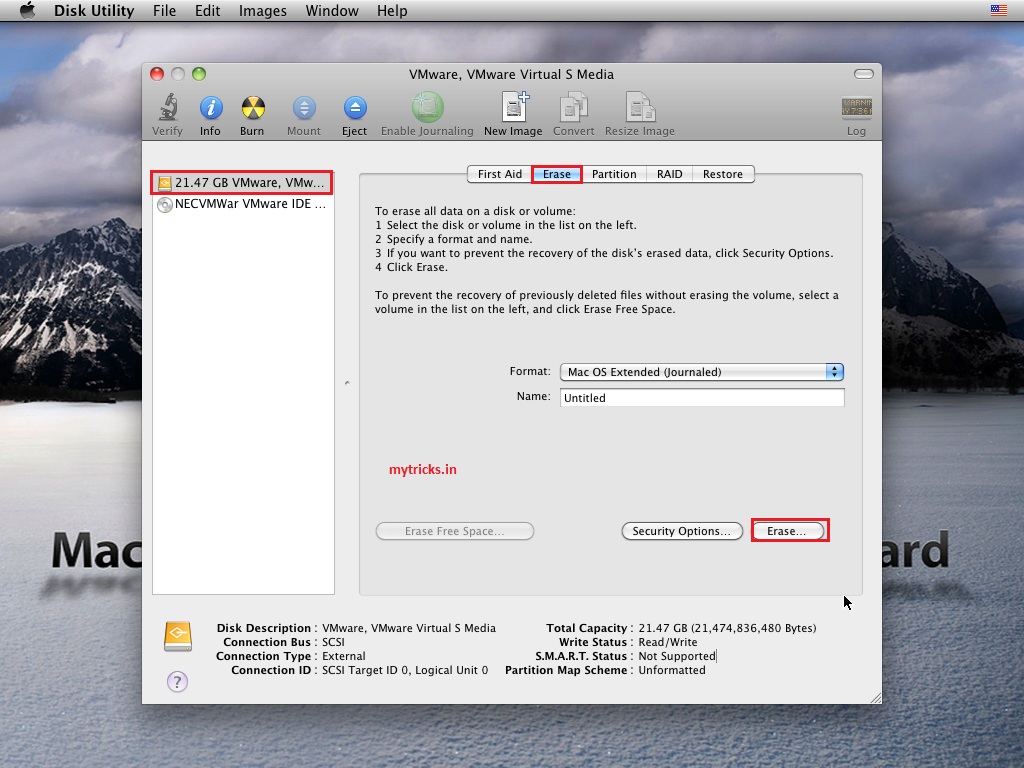Click the Write Status value Read/Write
The image size is (1024, 768).
tap(668, 642)
